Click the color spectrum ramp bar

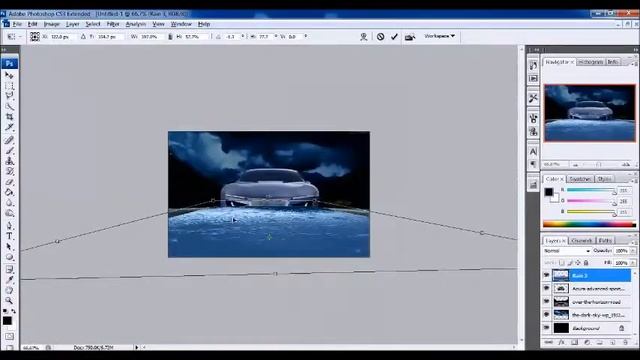(589, 224)
